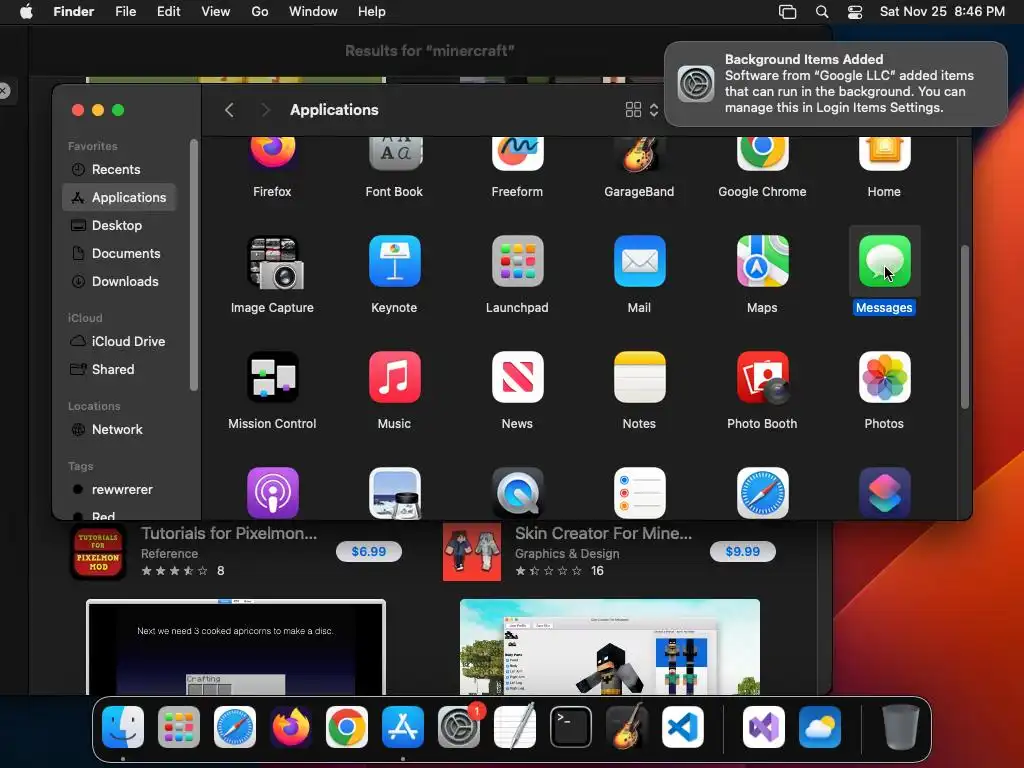Open the View menu

coord(216,12)
